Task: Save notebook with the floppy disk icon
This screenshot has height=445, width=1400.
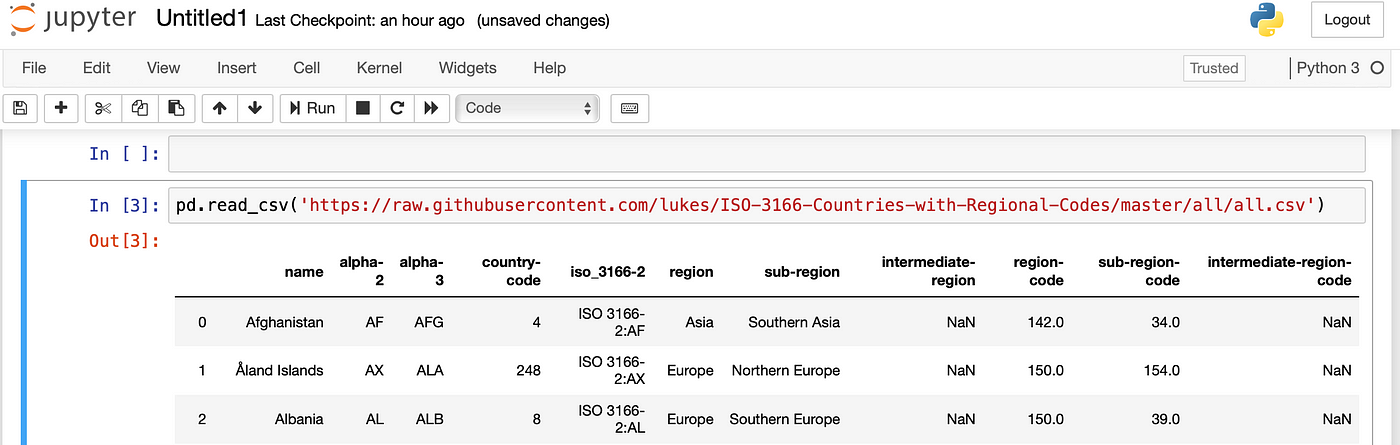Action: point(20,108)
